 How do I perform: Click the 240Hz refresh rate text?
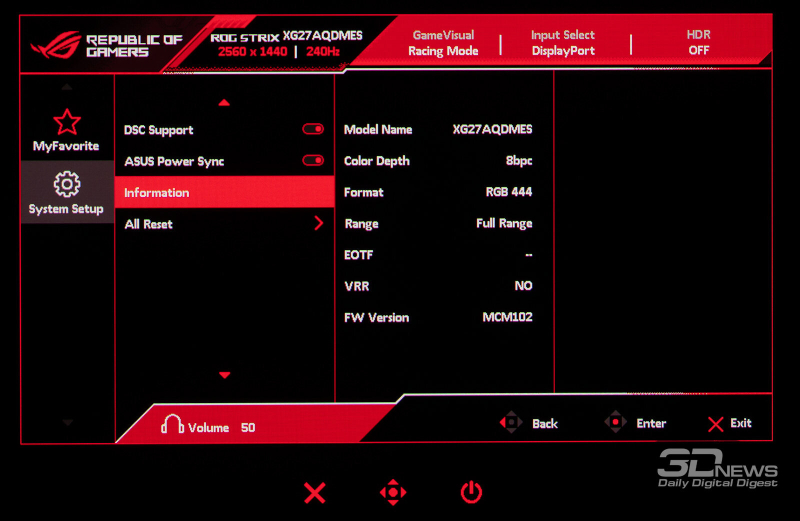tap(323, 52)
